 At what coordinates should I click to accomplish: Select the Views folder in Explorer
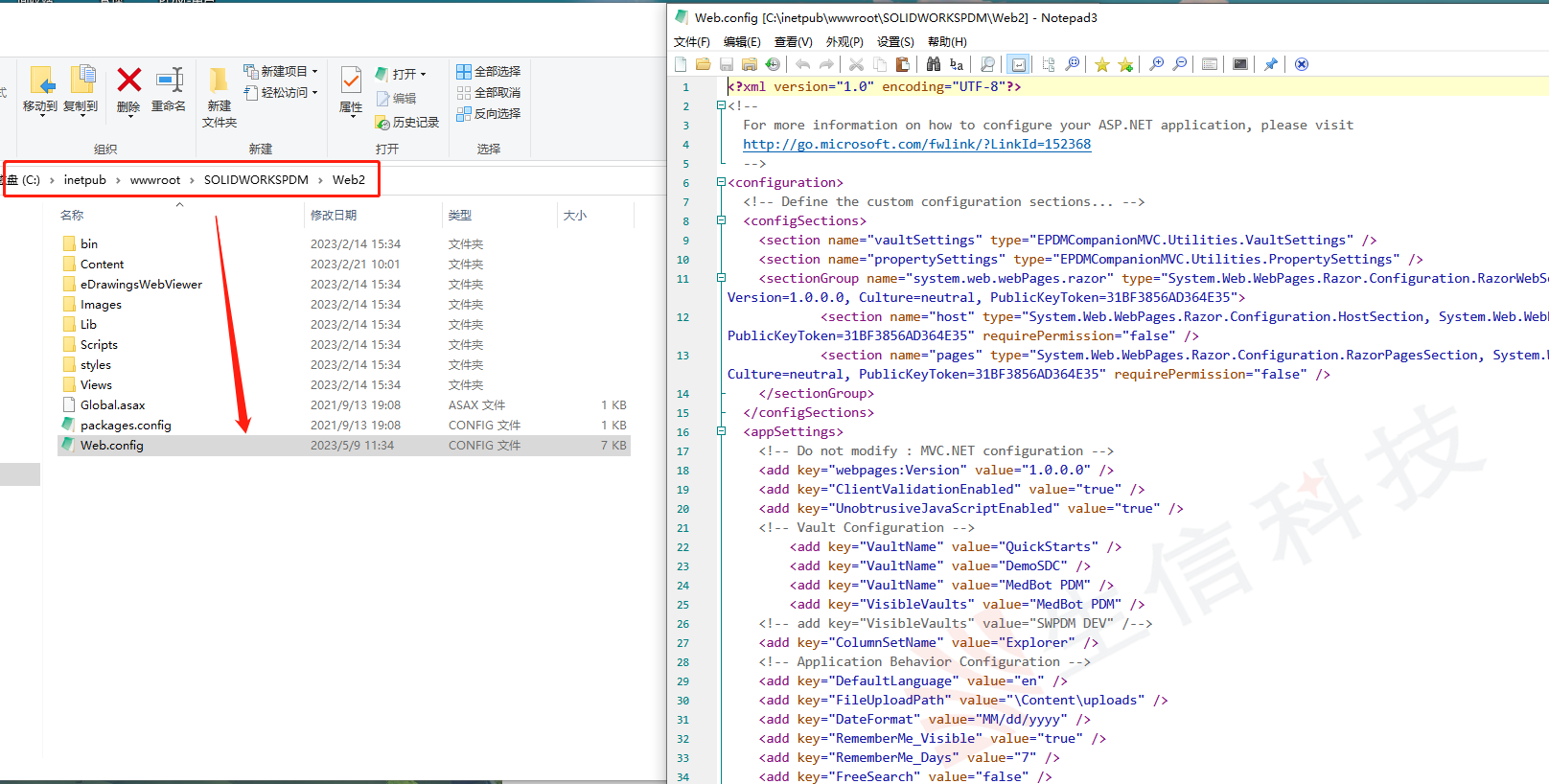pyautogui.click(x=344, y=385)
